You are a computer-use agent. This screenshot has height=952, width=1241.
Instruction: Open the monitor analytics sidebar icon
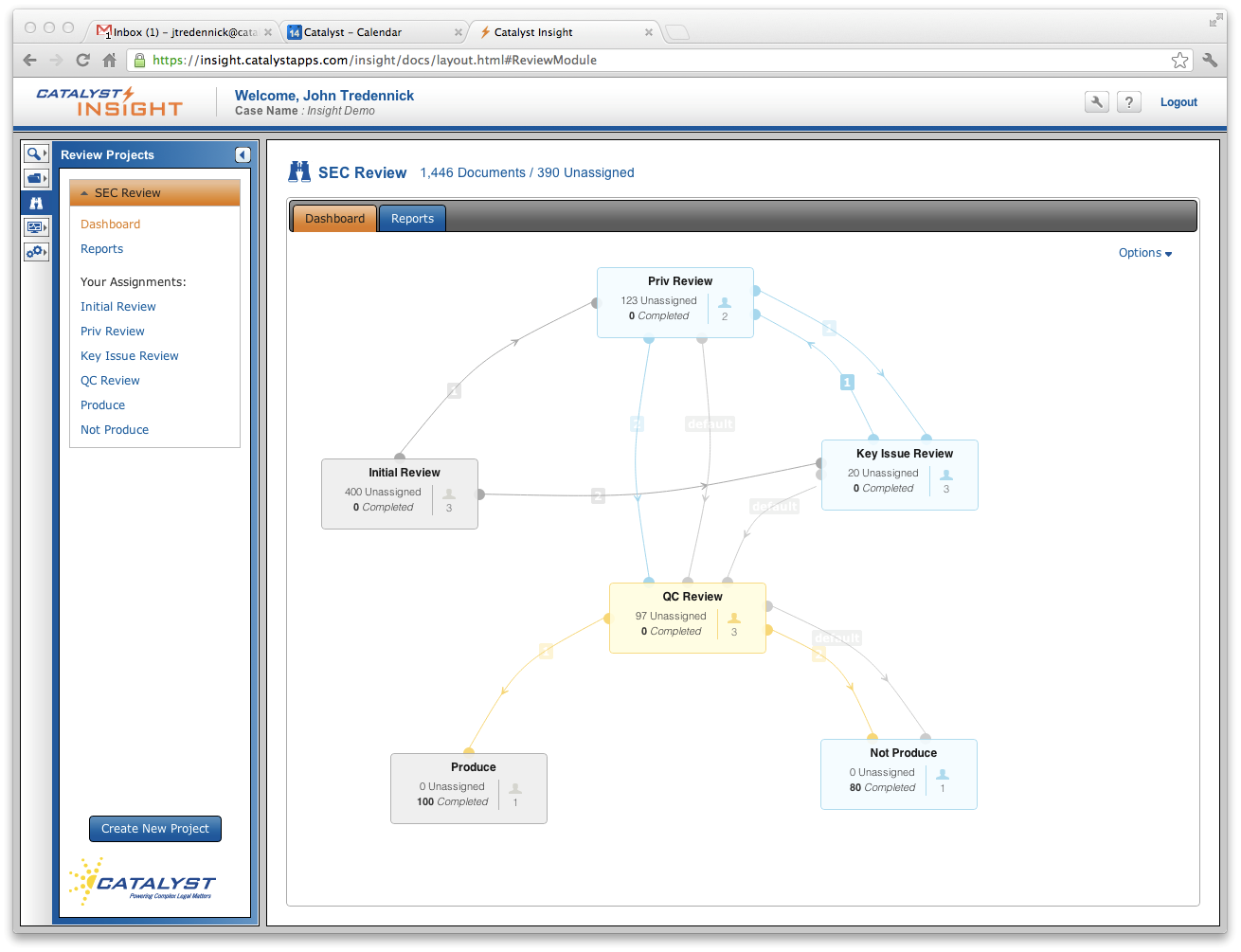point(36,227)
